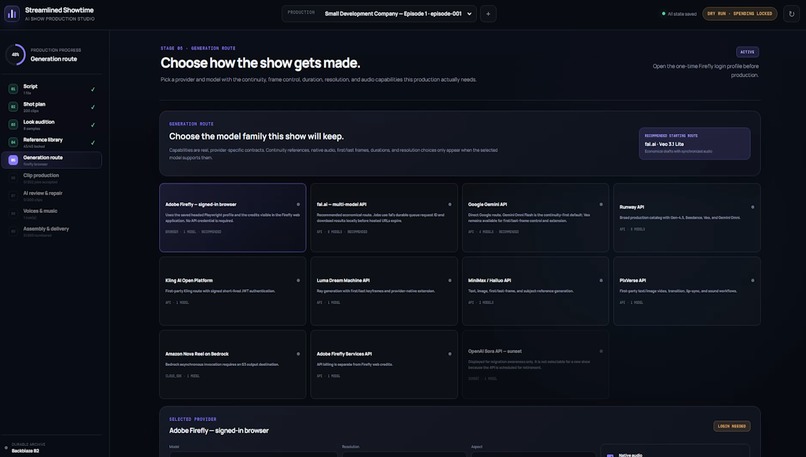Pick the Runway API provider card
The width and height of the screenshot is (806, 457).
pyautogui.click(x=687, y=217)
